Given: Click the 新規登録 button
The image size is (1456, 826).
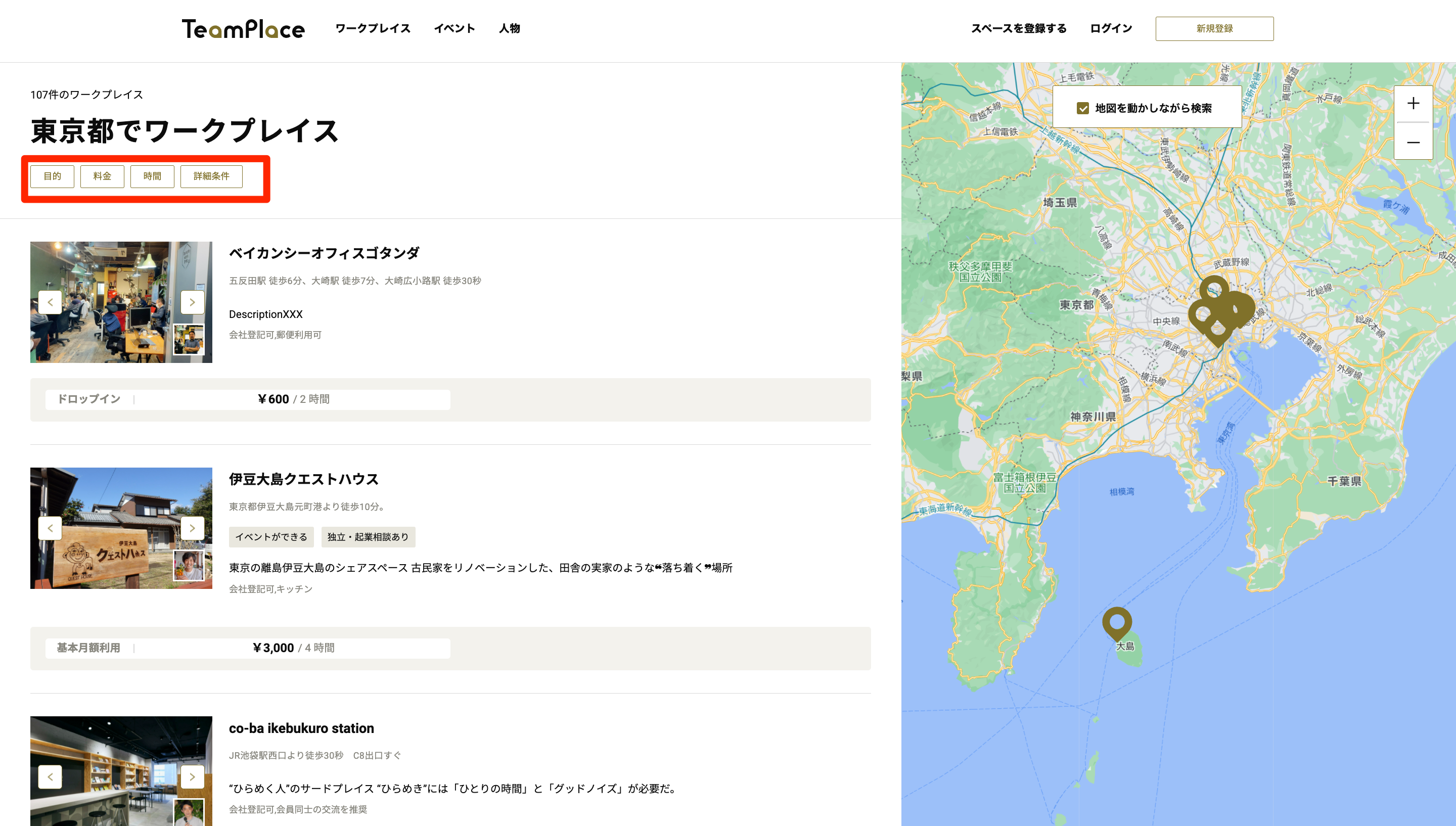Looking at the screenshot, I should click(x=1214, y=28).
